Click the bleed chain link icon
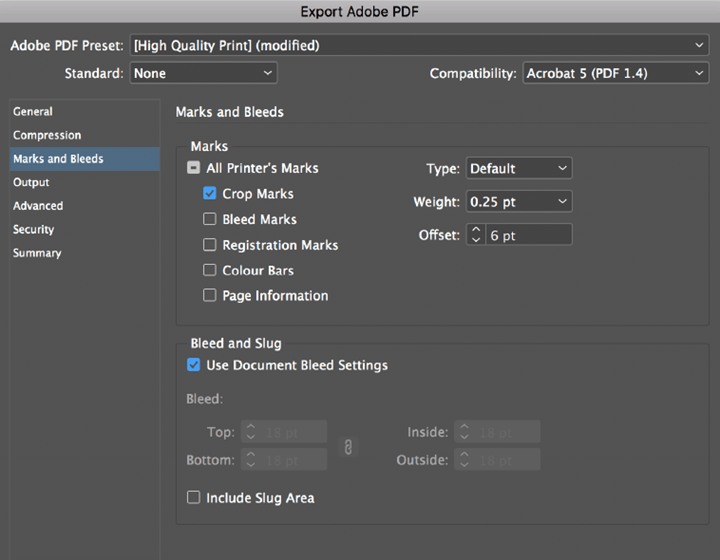This screenshot has width=720, height=560. pyautogui.click(x=348, y=447)
